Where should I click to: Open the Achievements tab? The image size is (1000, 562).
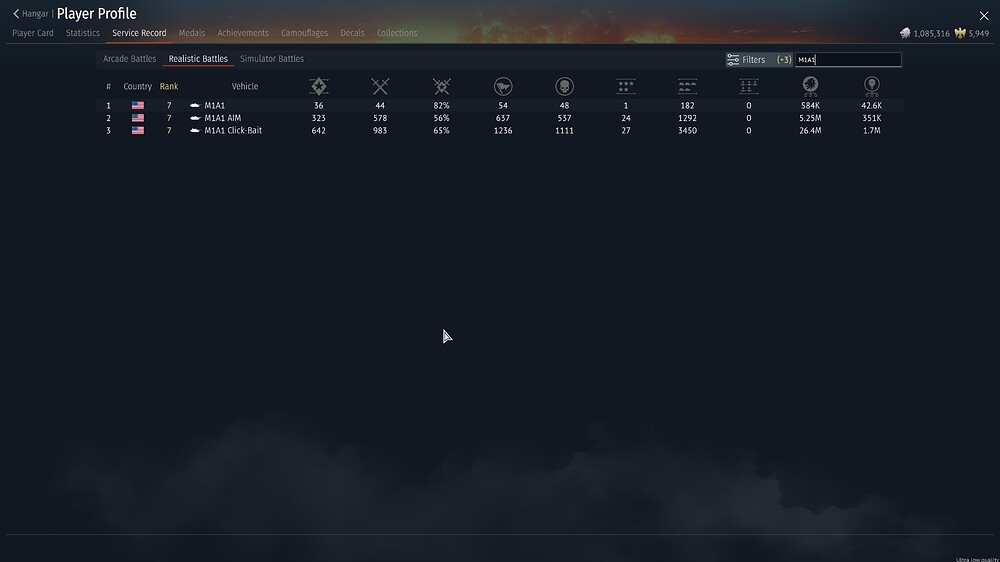243,33
